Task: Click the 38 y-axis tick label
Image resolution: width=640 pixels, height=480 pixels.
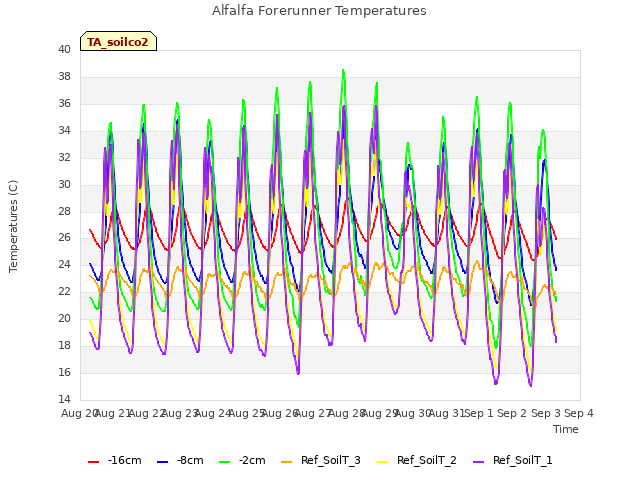Action: point(64,76)
